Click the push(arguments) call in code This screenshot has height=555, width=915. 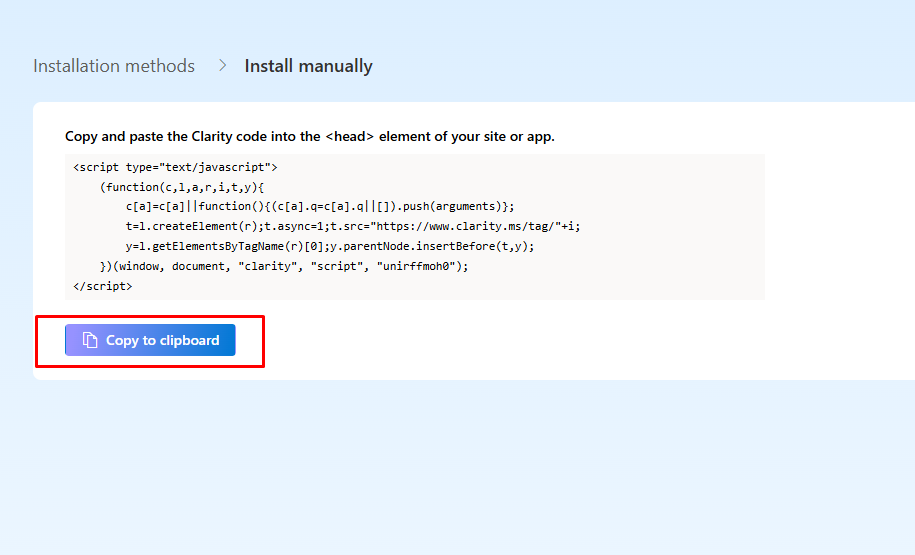click(459, 206)
